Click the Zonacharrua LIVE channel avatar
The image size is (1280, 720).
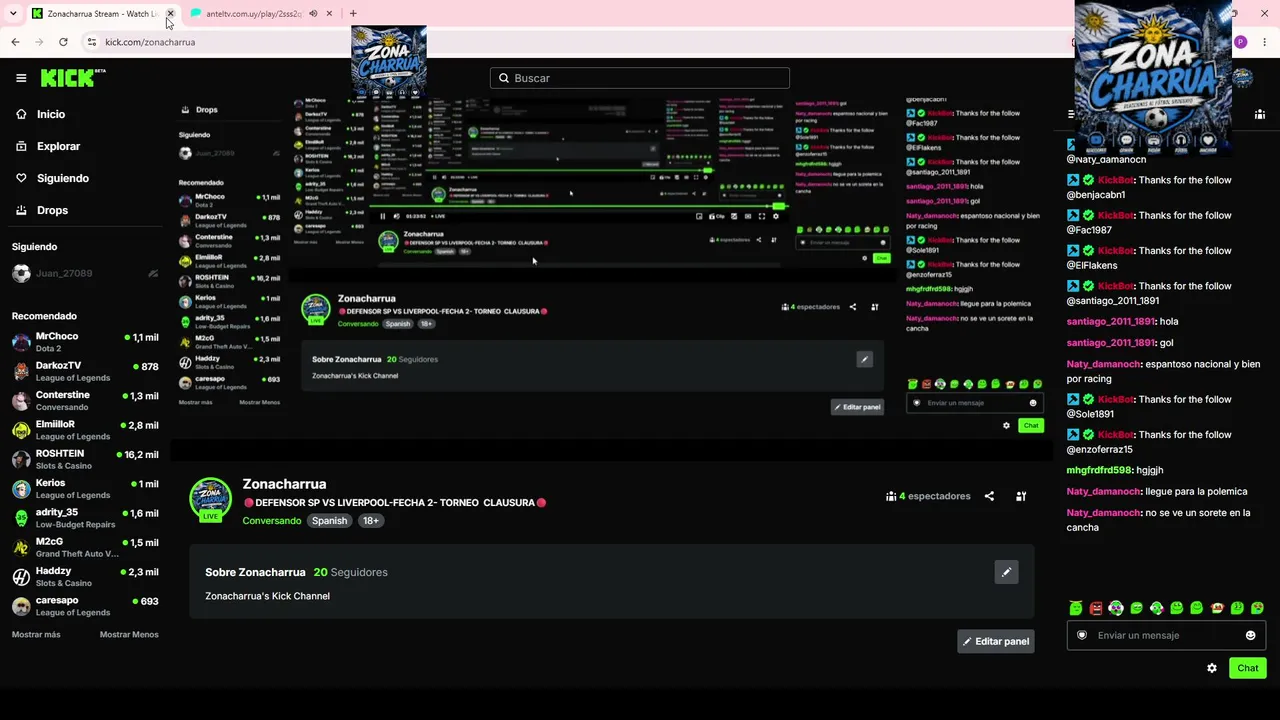pos(210,500)
